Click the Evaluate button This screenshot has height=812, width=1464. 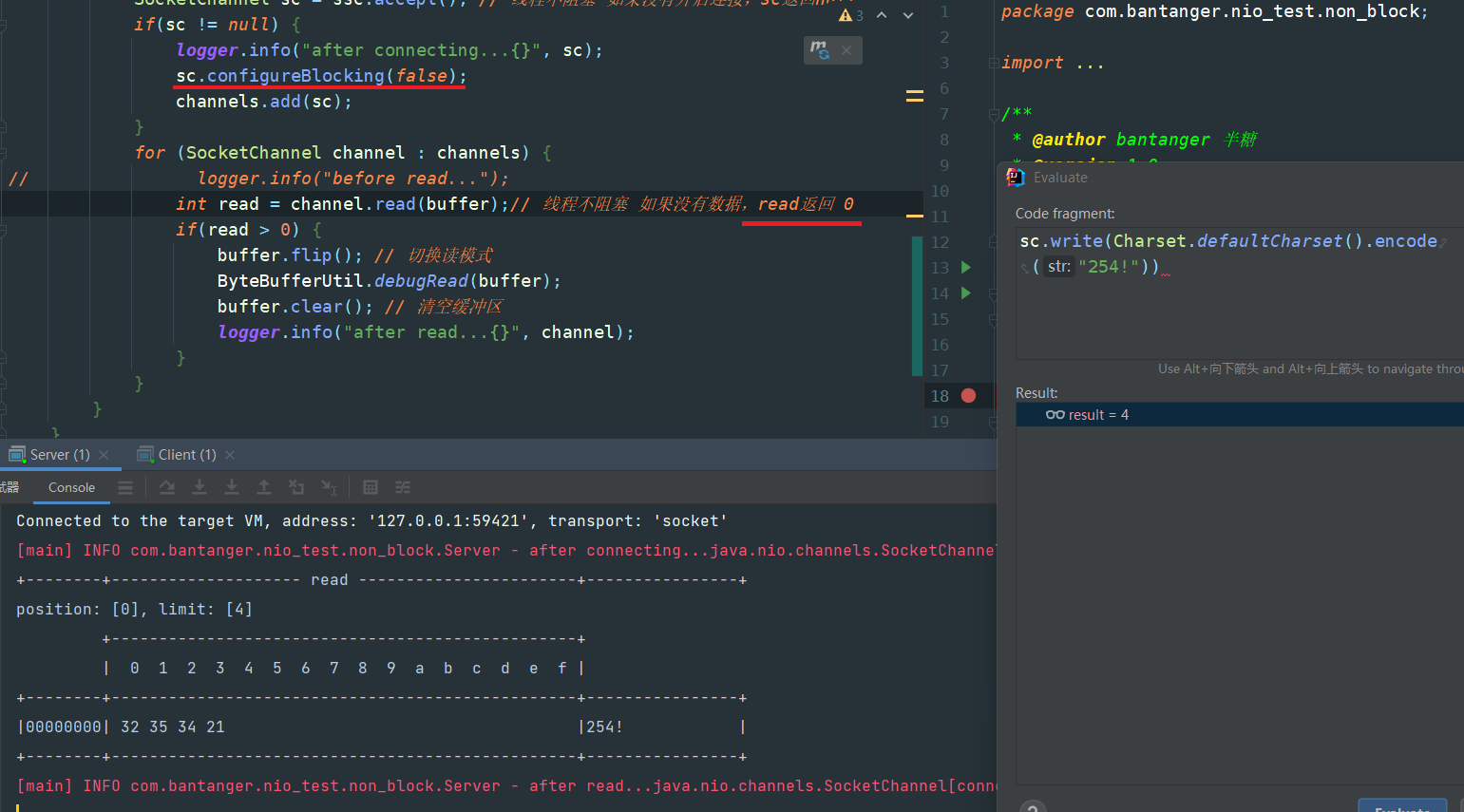1402,806
